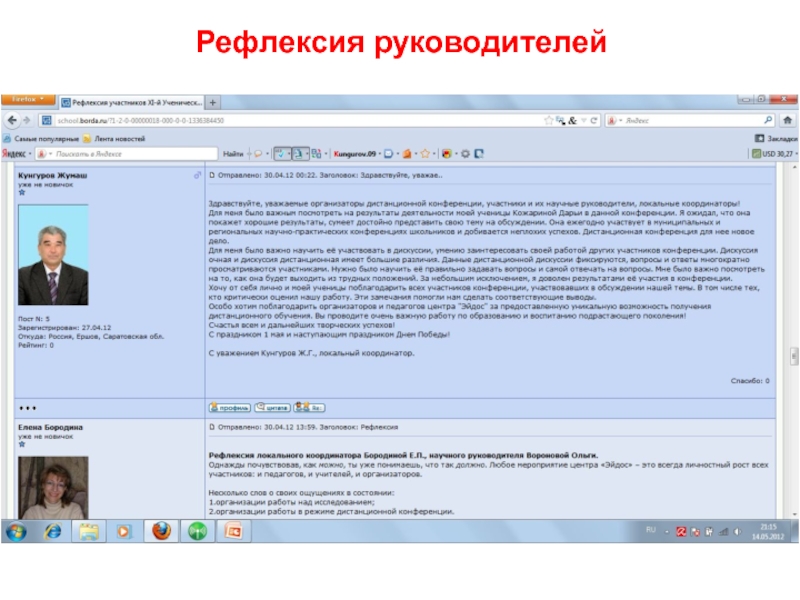The height and width of the screenshot is (600, 800).
Task: Open the Firefox application menu
Action: click(x=28, y=99)
